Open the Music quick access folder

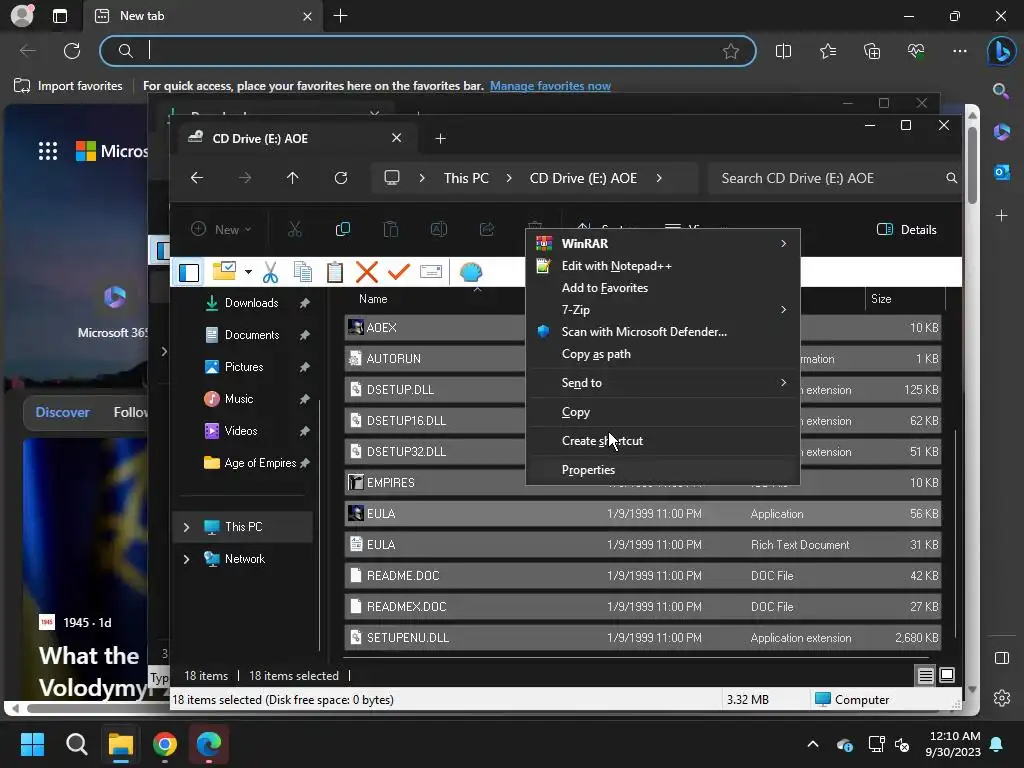click(238, 399)
